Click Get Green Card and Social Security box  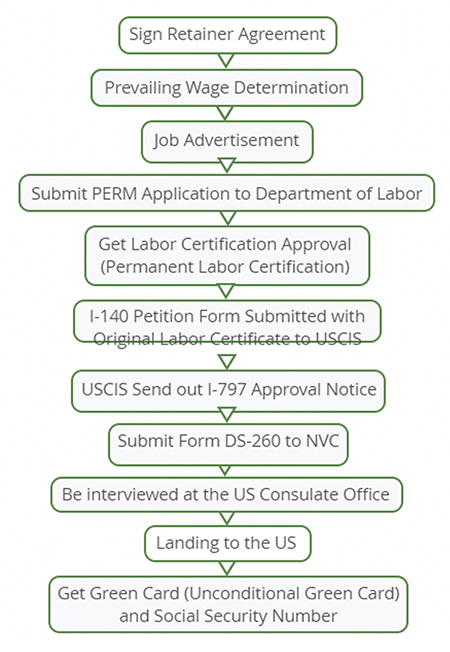click(228, 605)
